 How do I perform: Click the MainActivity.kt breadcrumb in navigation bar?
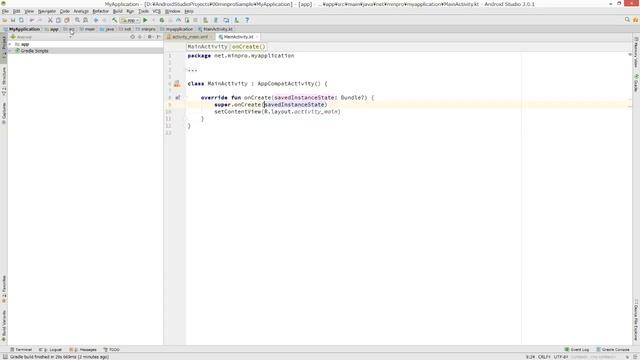215,29
